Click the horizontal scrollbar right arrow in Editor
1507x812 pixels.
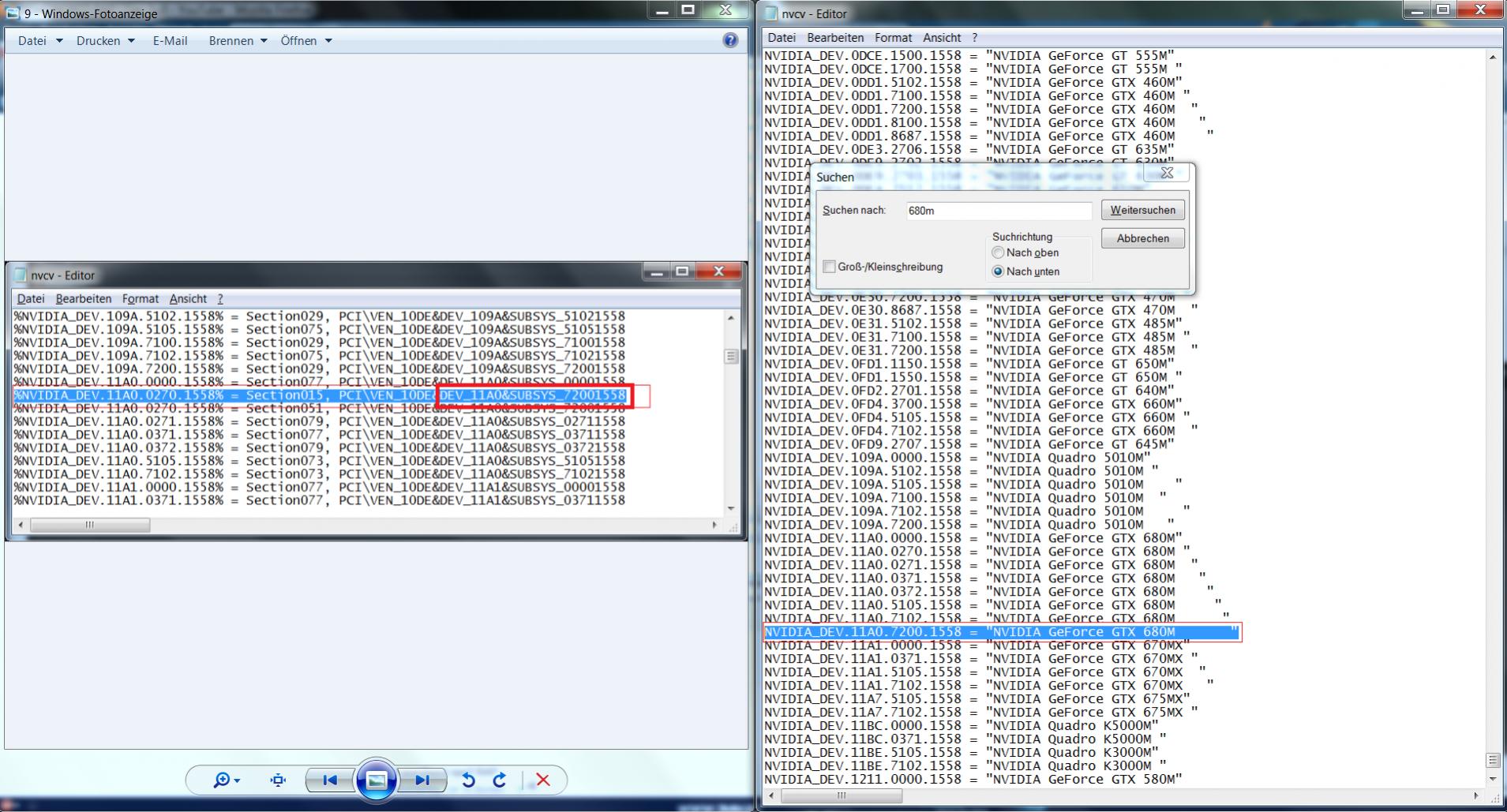pos(1475,795)
